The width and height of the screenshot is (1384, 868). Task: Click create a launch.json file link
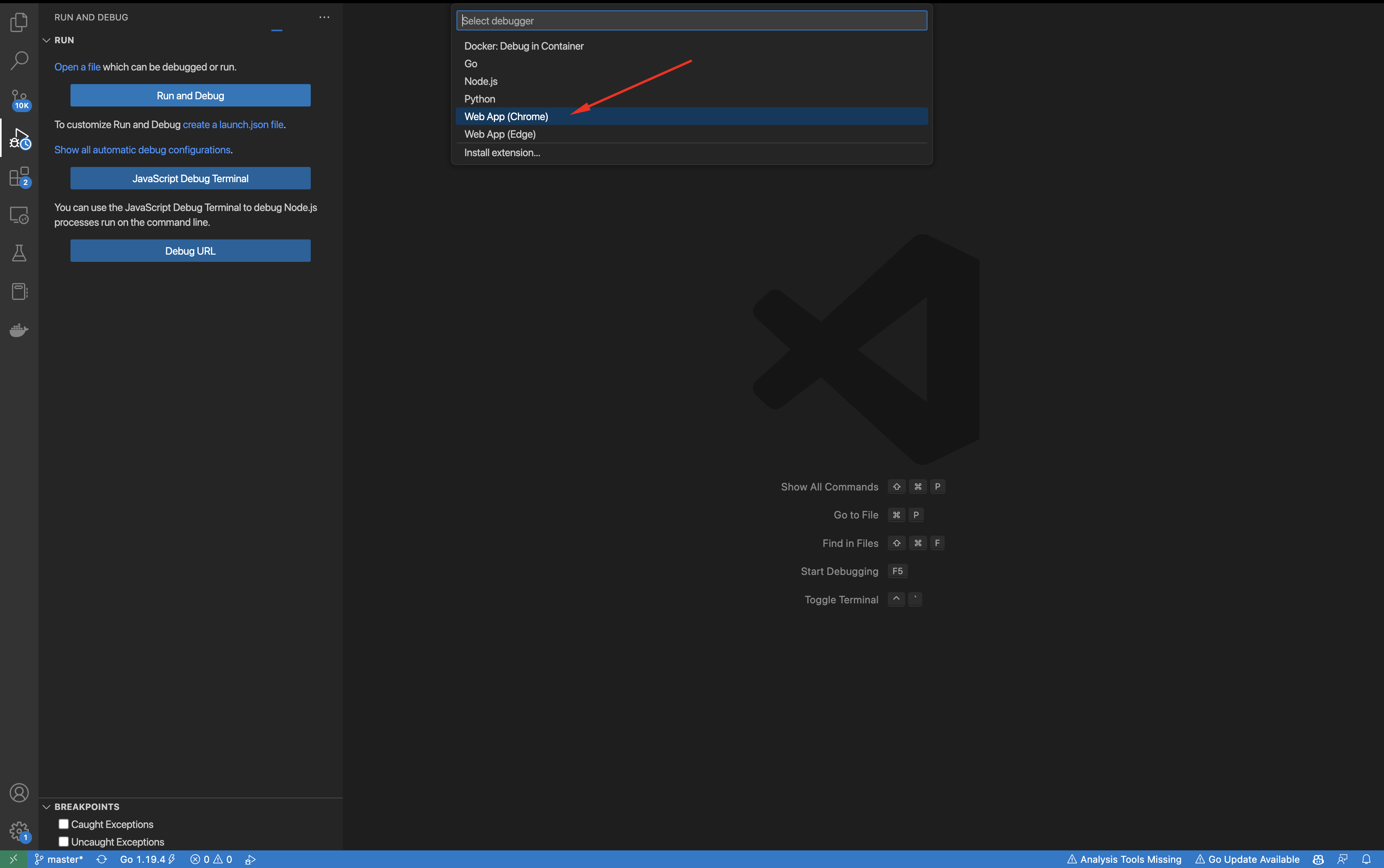pos(233,125)
